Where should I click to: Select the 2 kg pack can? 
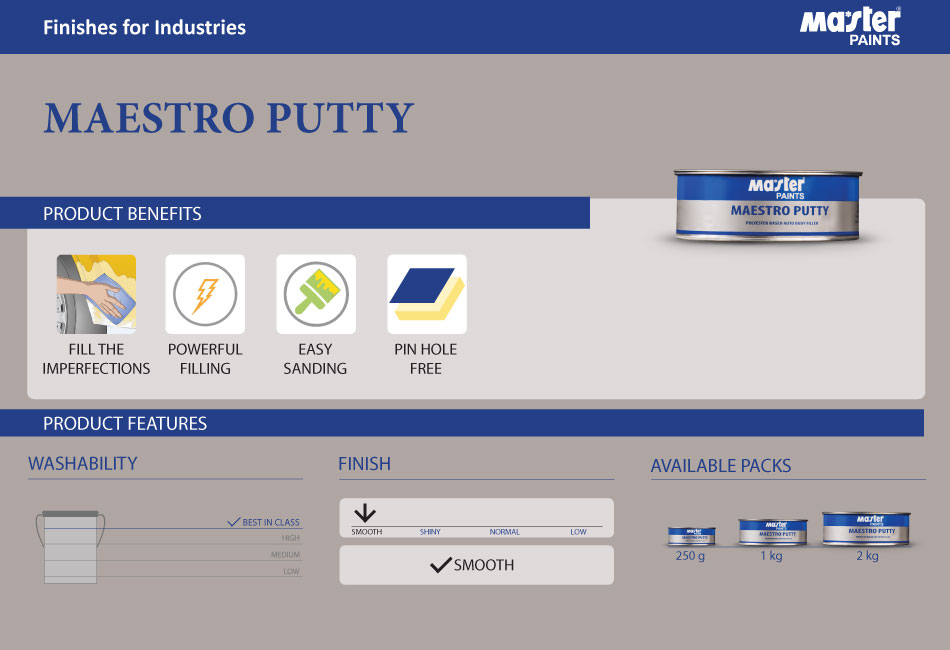867,529
